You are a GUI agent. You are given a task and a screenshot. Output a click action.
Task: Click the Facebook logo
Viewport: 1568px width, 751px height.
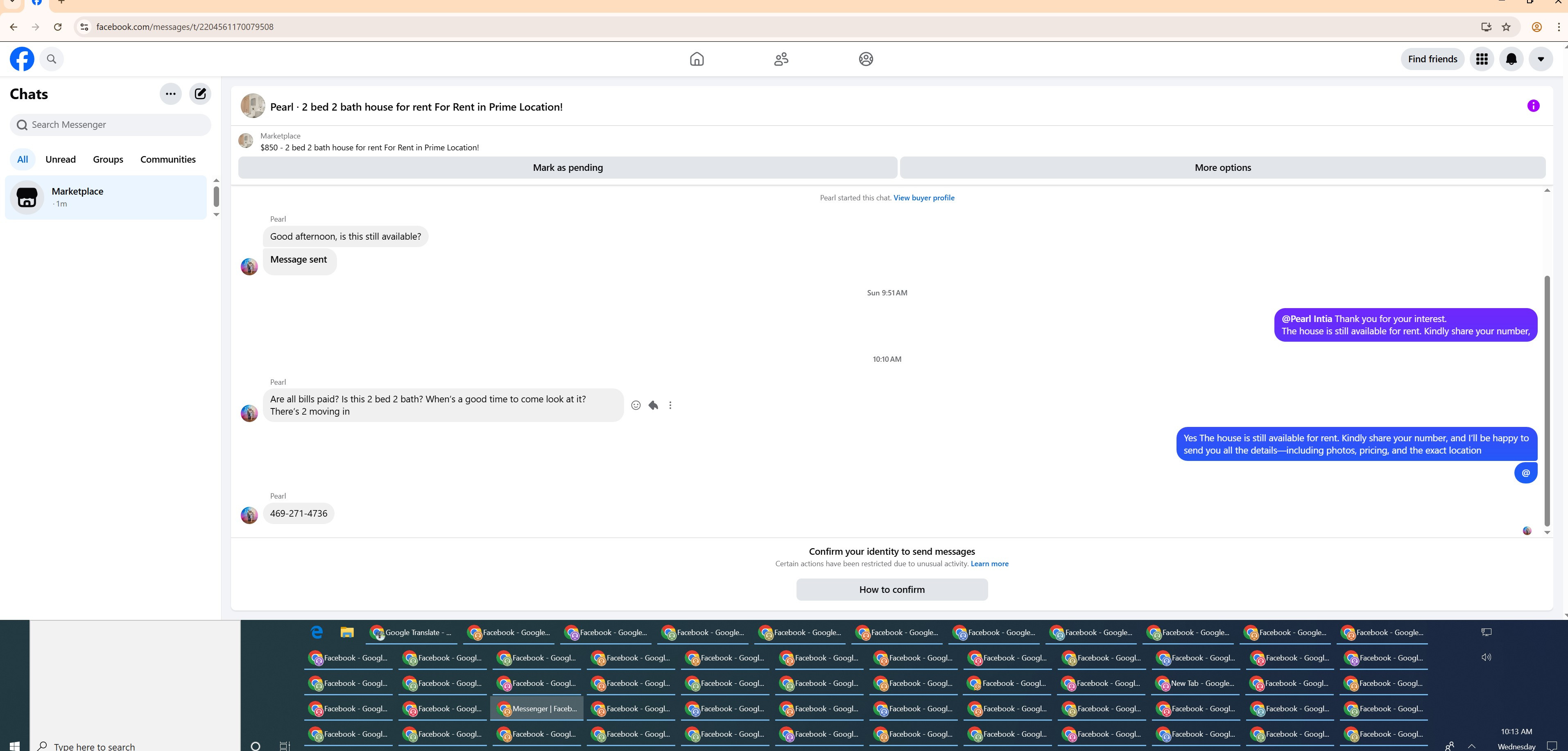coord(22,59)
